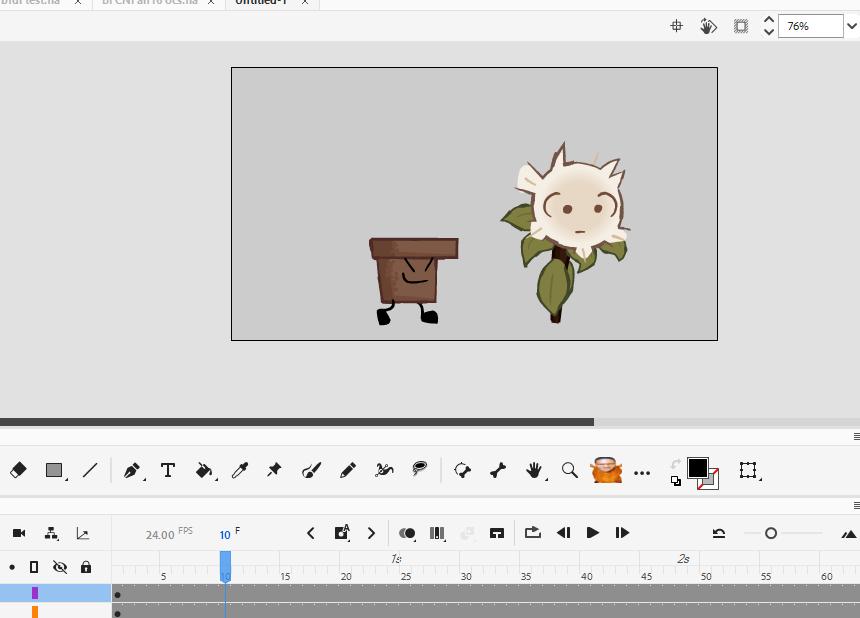Click the timeline zoom slider handle

[771, 533]
